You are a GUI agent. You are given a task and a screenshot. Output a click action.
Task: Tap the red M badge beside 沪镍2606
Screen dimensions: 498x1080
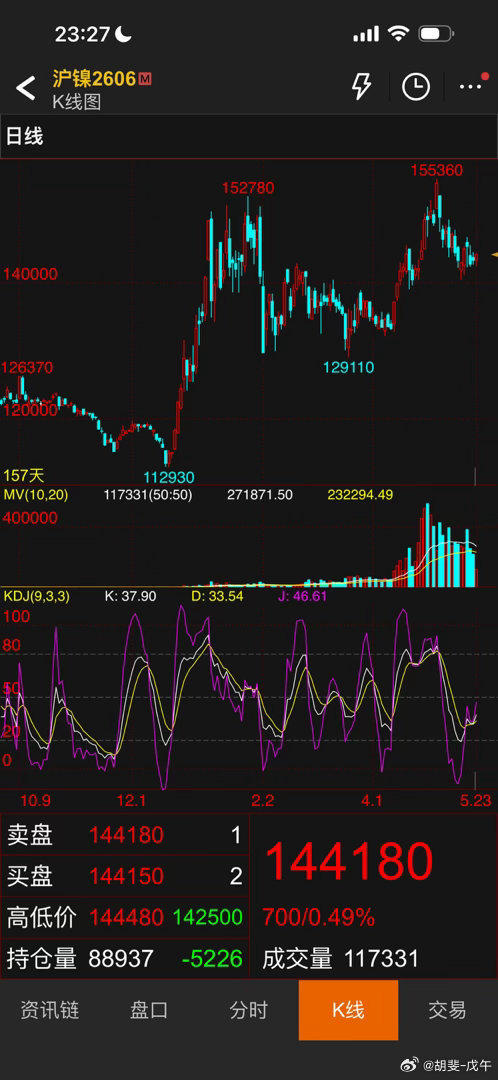point(145,79)
